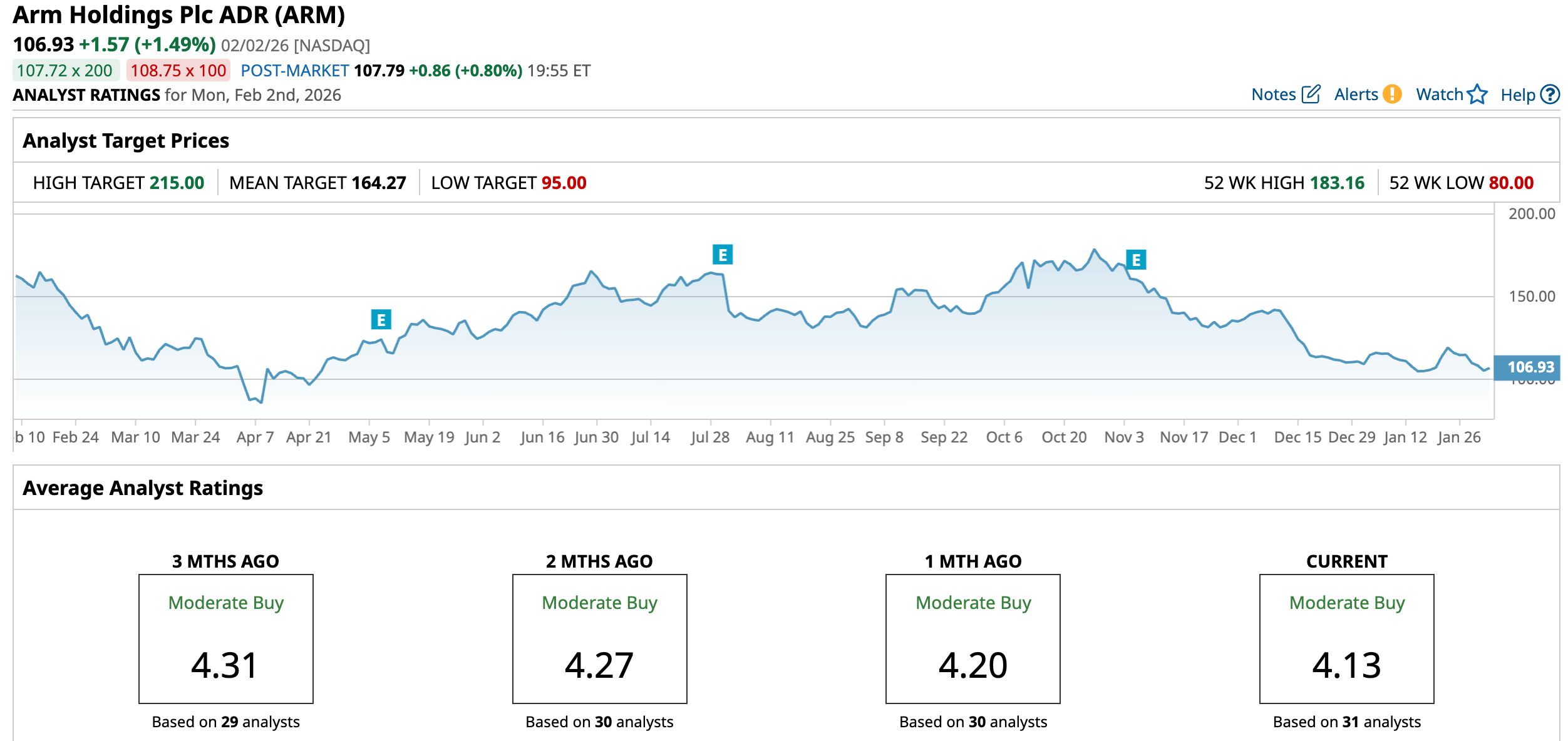Viewport: 1568px width, 741px height.
Task: Click the Watch link text
Action: click(1439, 95)
